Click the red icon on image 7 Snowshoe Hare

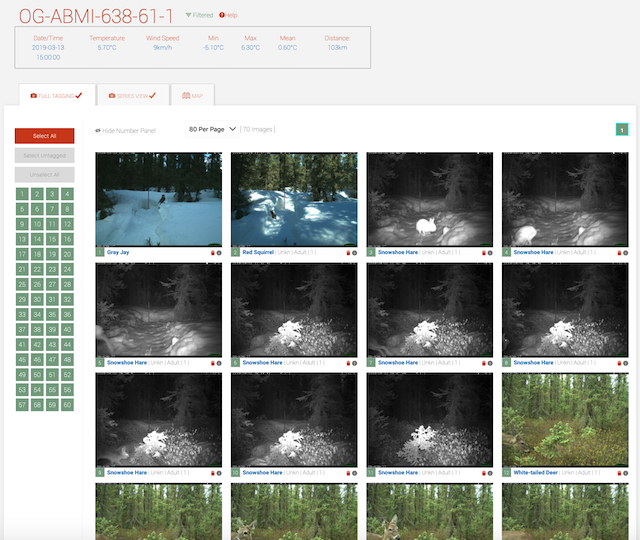(x=484, y=363)
